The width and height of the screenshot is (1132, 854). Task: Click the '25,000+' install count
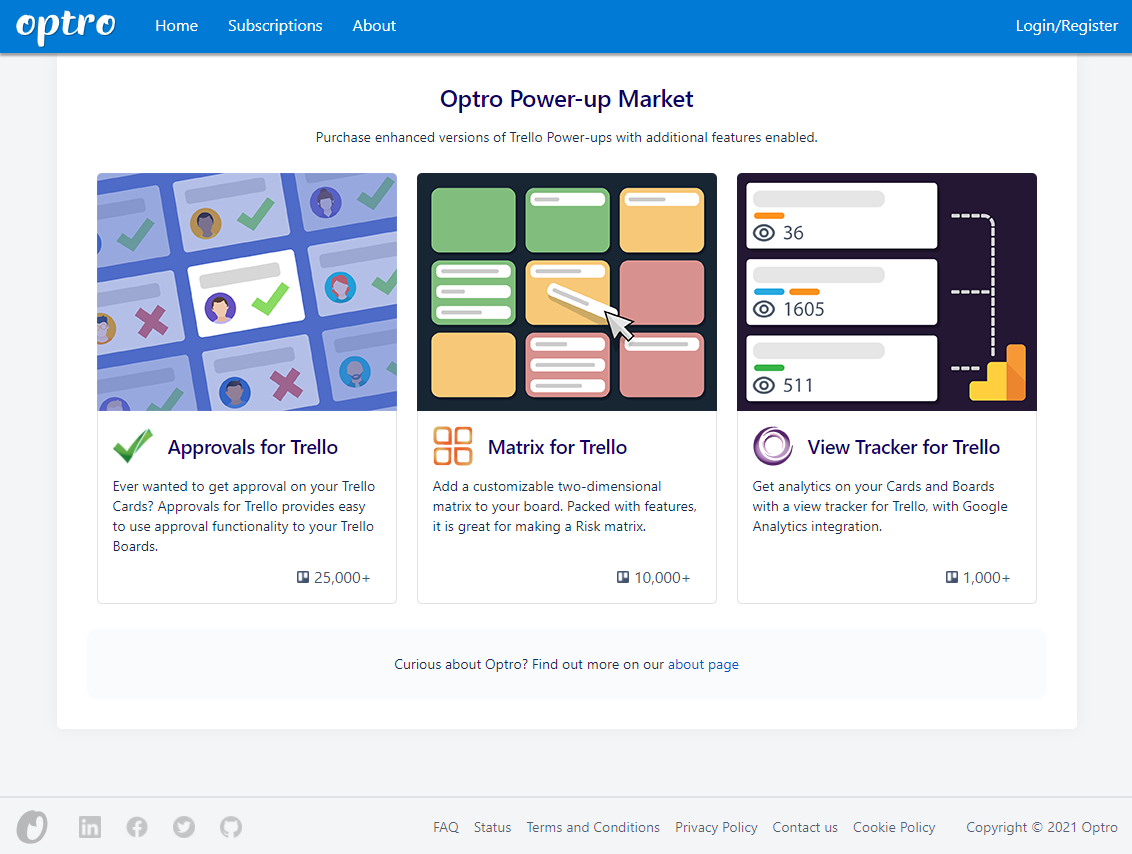tap(342, 578)
